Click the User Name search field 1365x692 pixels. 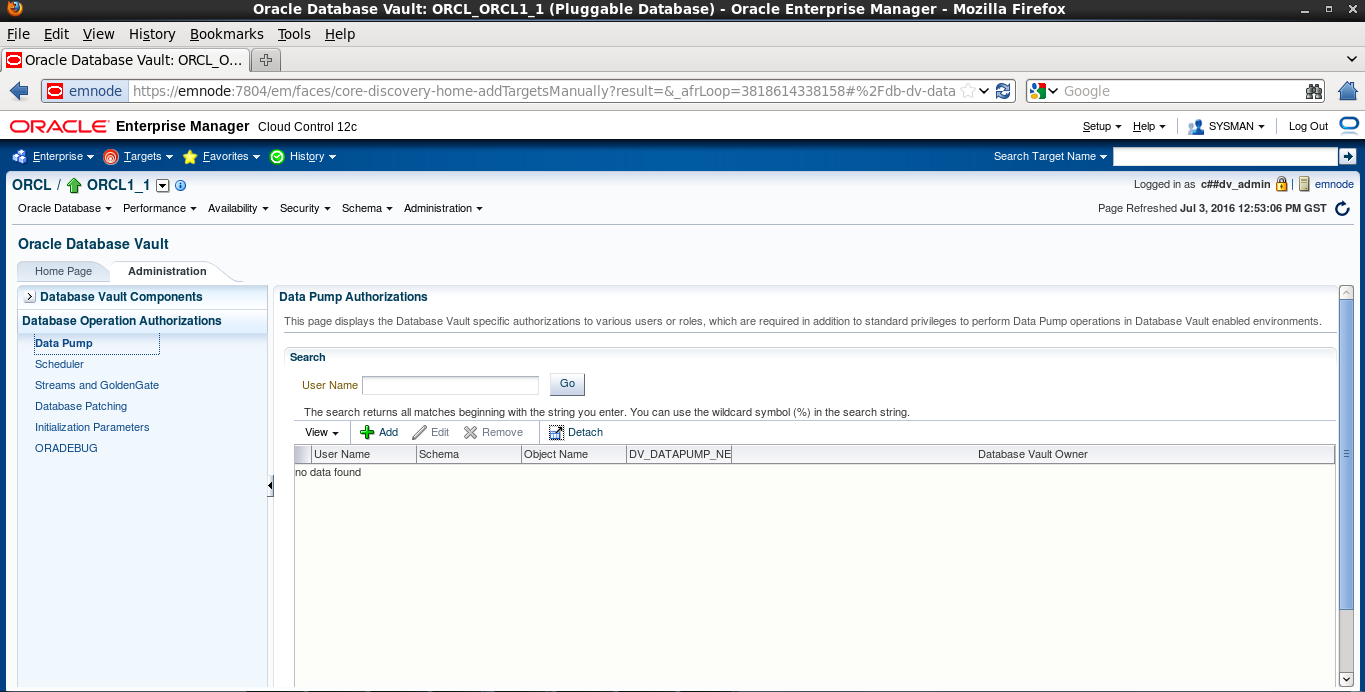pos(450,385)
